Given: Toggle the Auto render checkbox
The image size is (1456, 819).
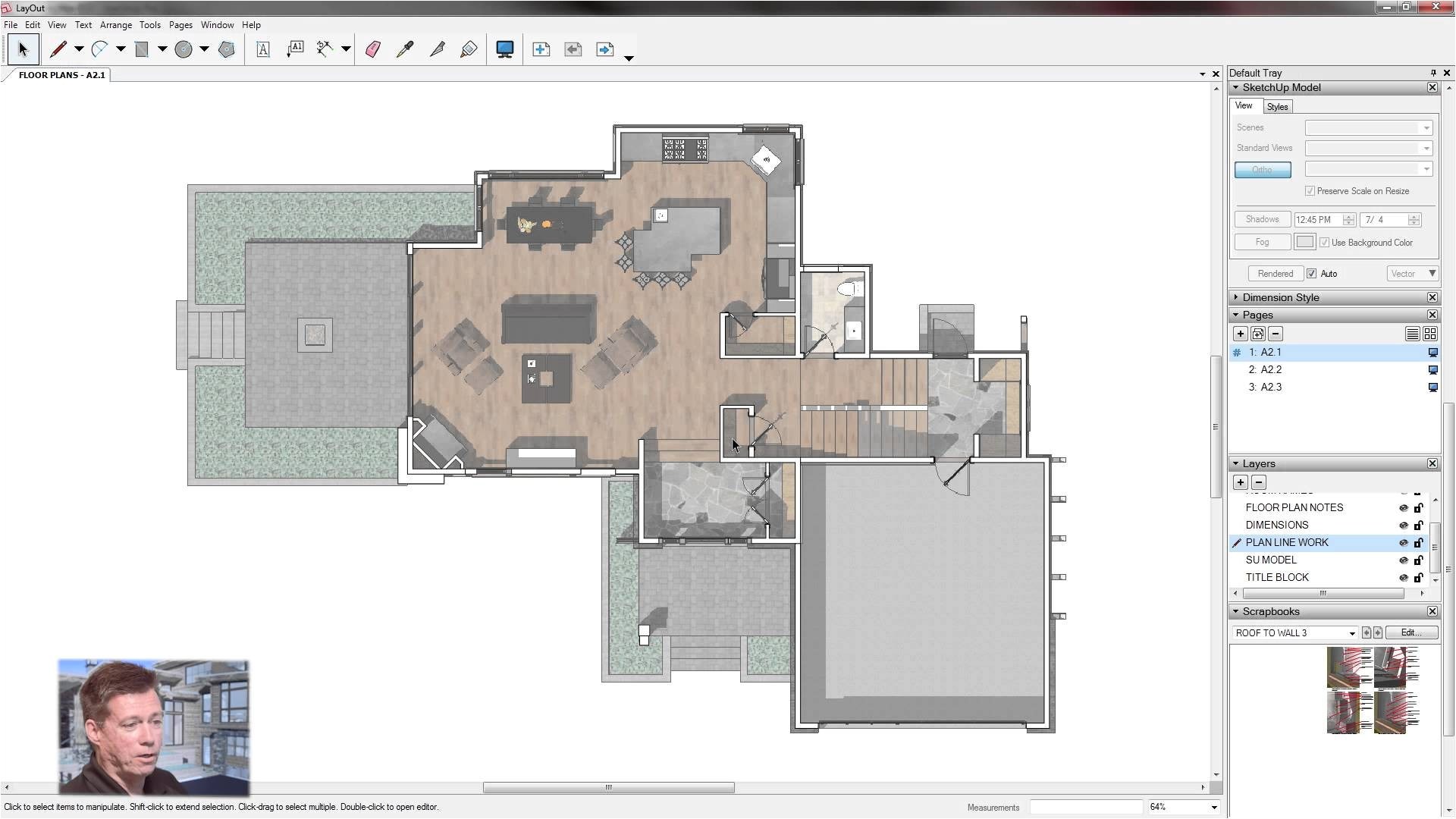Looking at the screenshot, I should (x=1311, y=274).
